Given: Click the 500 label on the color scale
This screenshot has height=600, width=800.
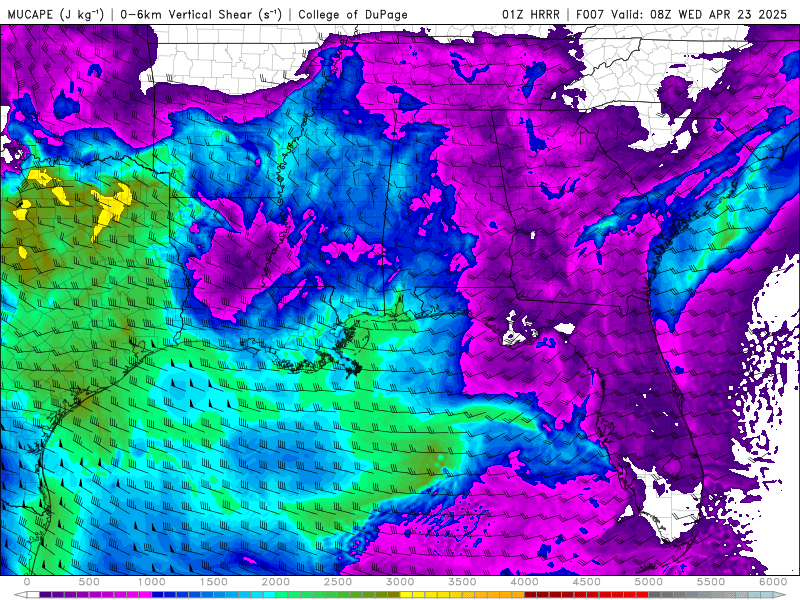Looking at the screenshot, I should [89, 582].
